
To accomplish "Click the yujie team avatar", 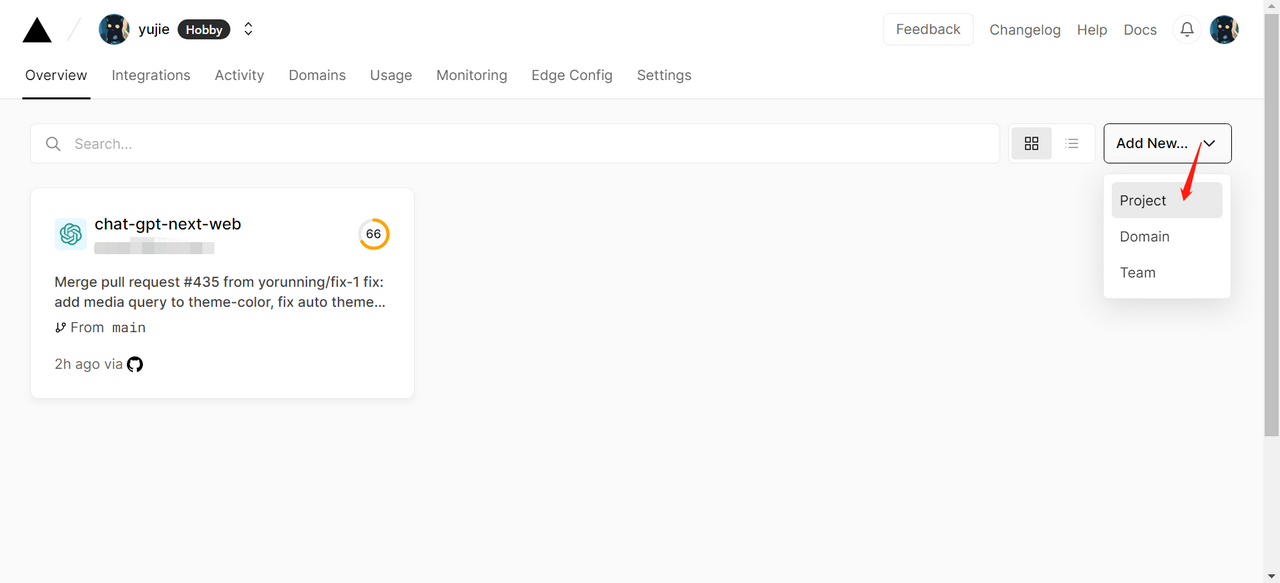I will coord(114,30).
